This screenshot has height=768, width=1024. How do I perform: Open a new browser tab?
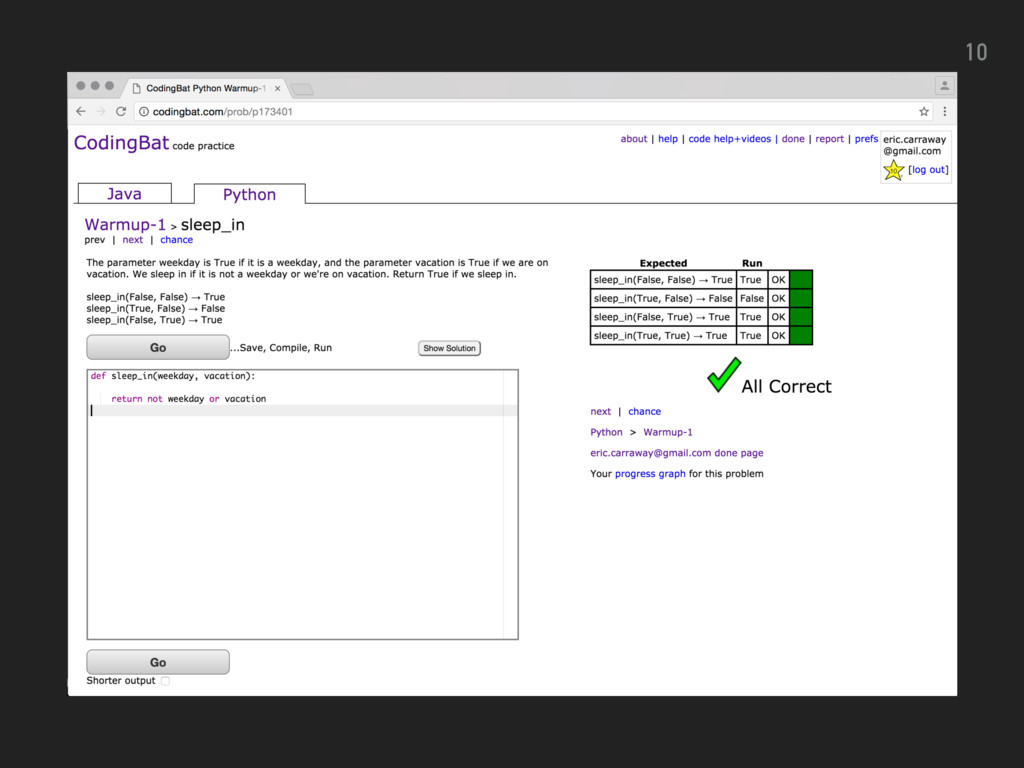pyautogui.click(x=302, y=89)
